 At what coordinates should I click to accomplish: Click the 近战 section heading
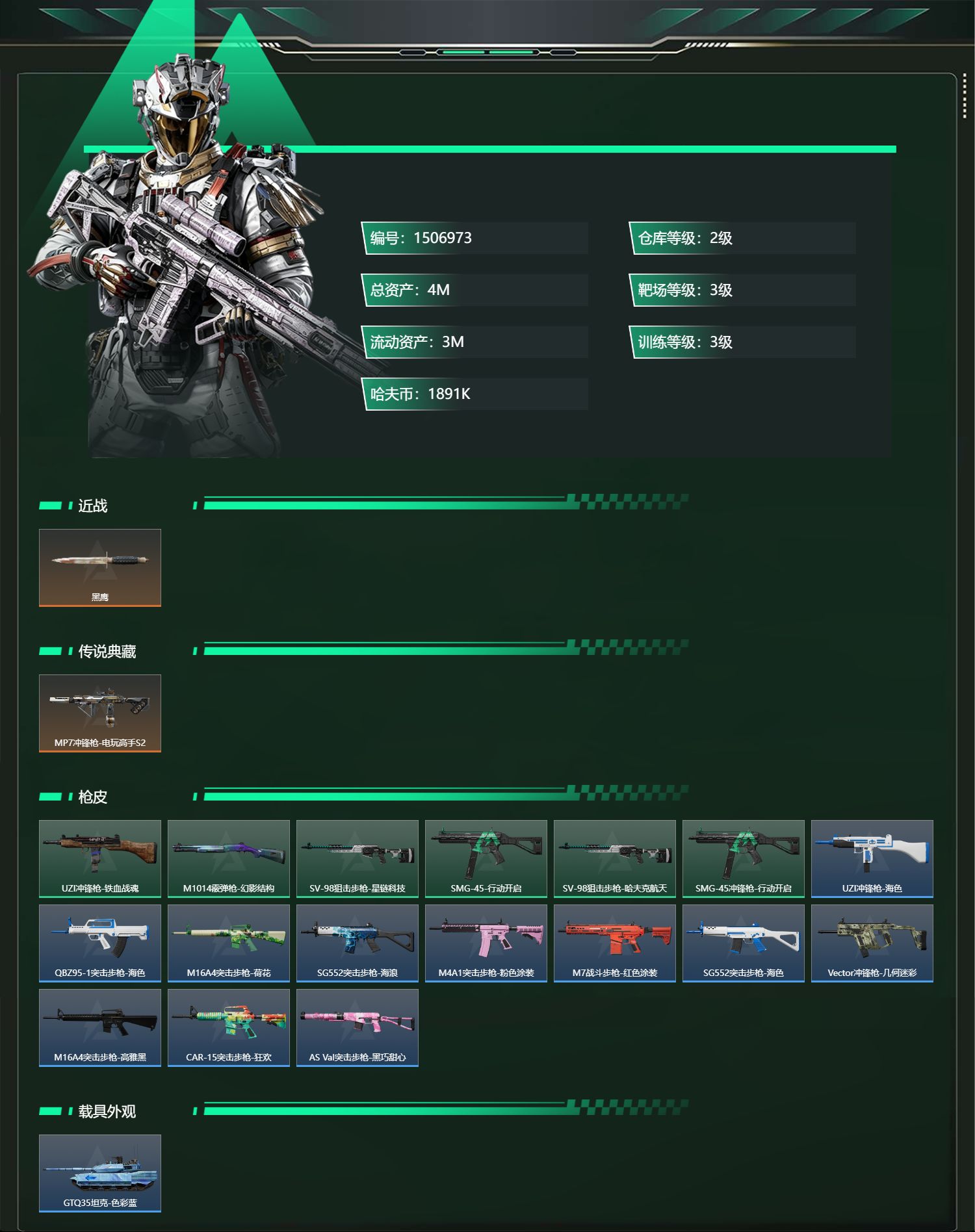pyautogui.click(x=93, y=506)
